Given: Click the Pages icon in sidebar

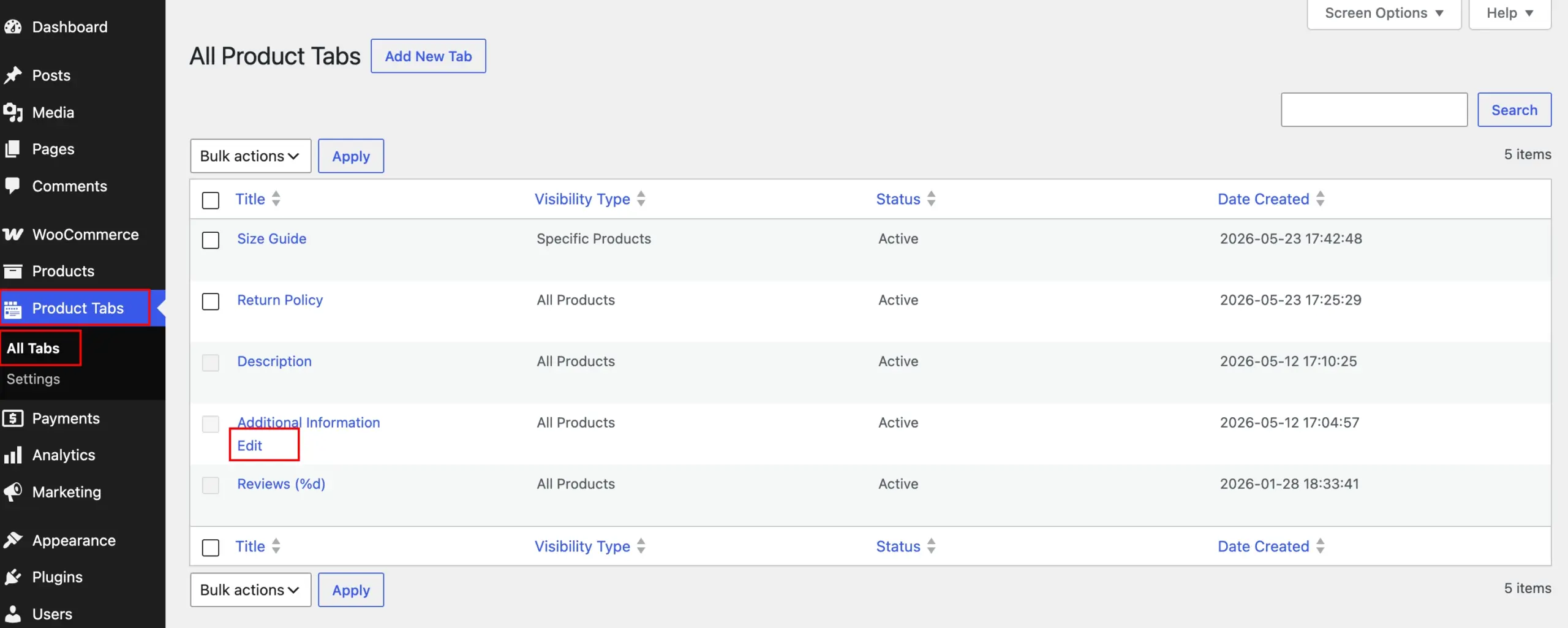Looking at the screenshot, I should (13, 149).
